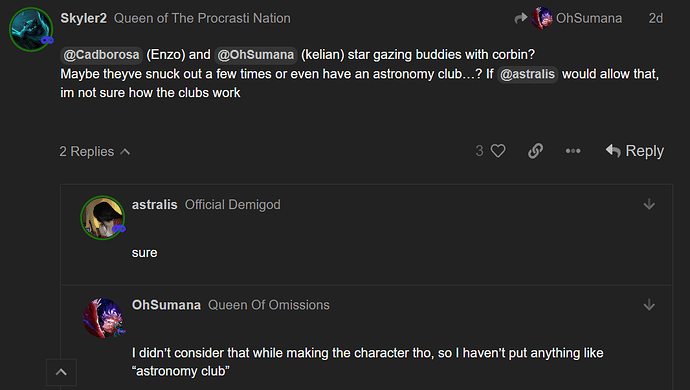Collapse the 2 Replies section
Image resolution: width=690 pixels, height=390 pixels.
click(x=95, y=151)
